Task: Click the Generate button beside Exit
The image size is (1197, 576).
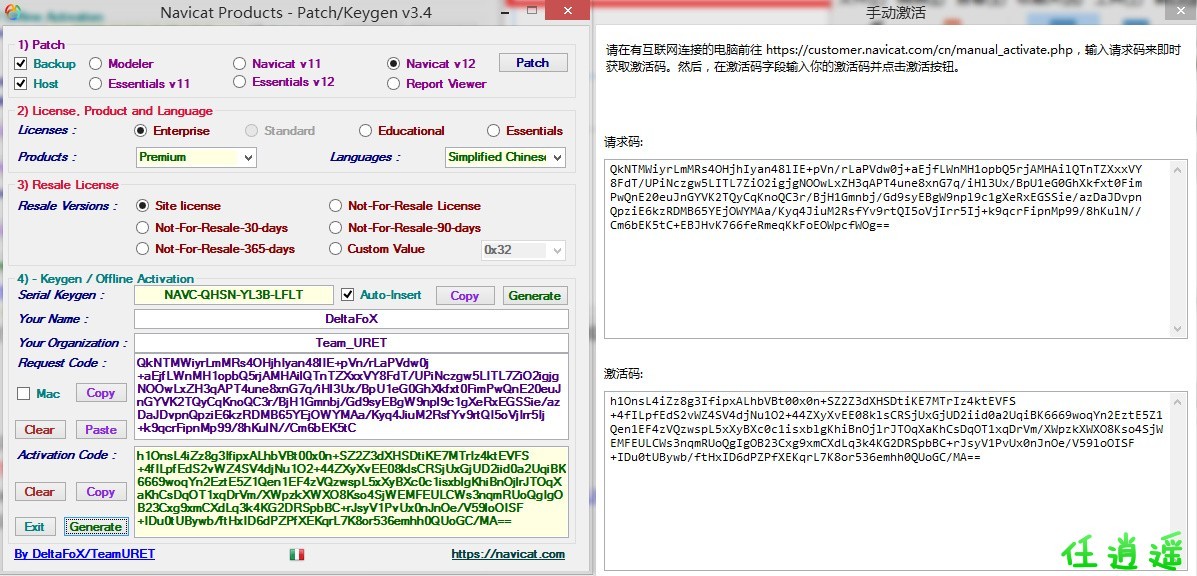Action: pyautogui.click(x=95, y=526)
